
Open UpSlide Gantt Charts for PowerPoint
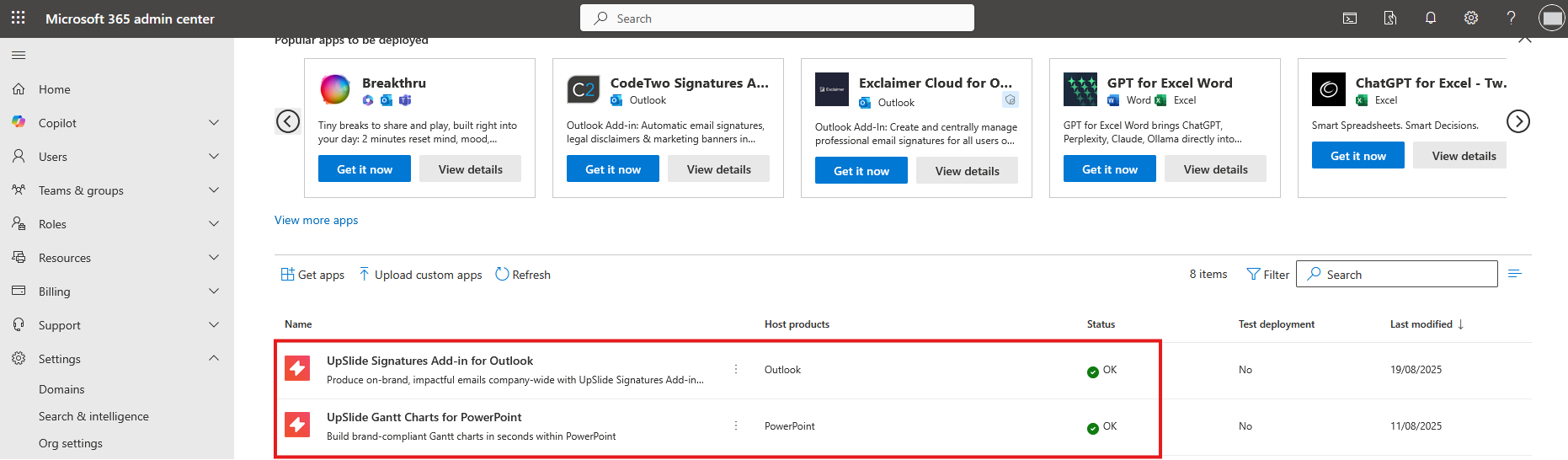click(x=424, y=417)
